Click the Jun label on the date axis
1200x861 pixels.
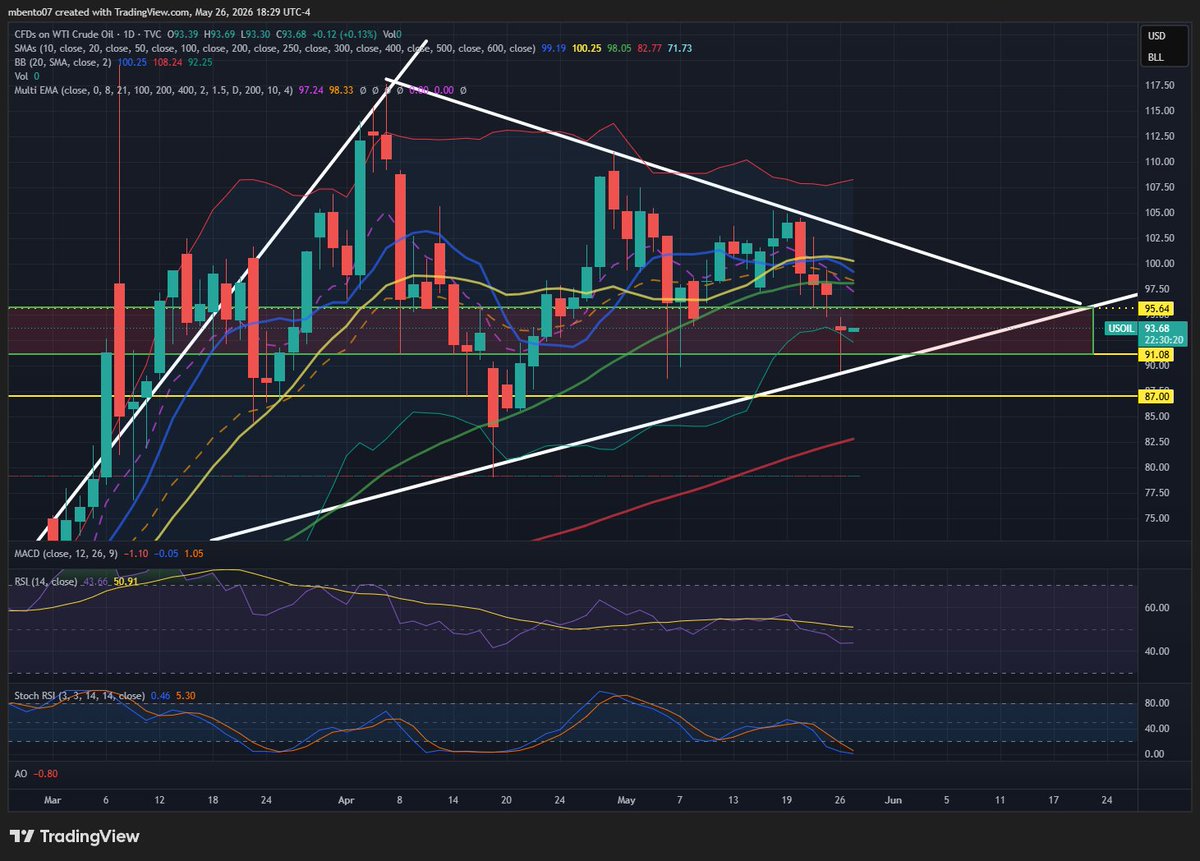pos(893,801)
